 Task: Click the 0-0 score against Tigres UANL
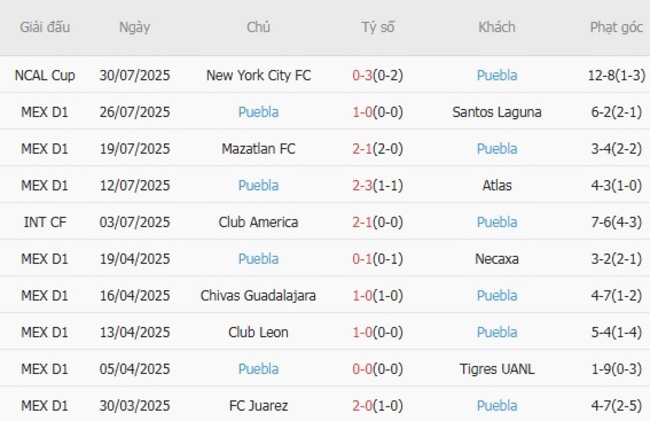tap(362, 369)
